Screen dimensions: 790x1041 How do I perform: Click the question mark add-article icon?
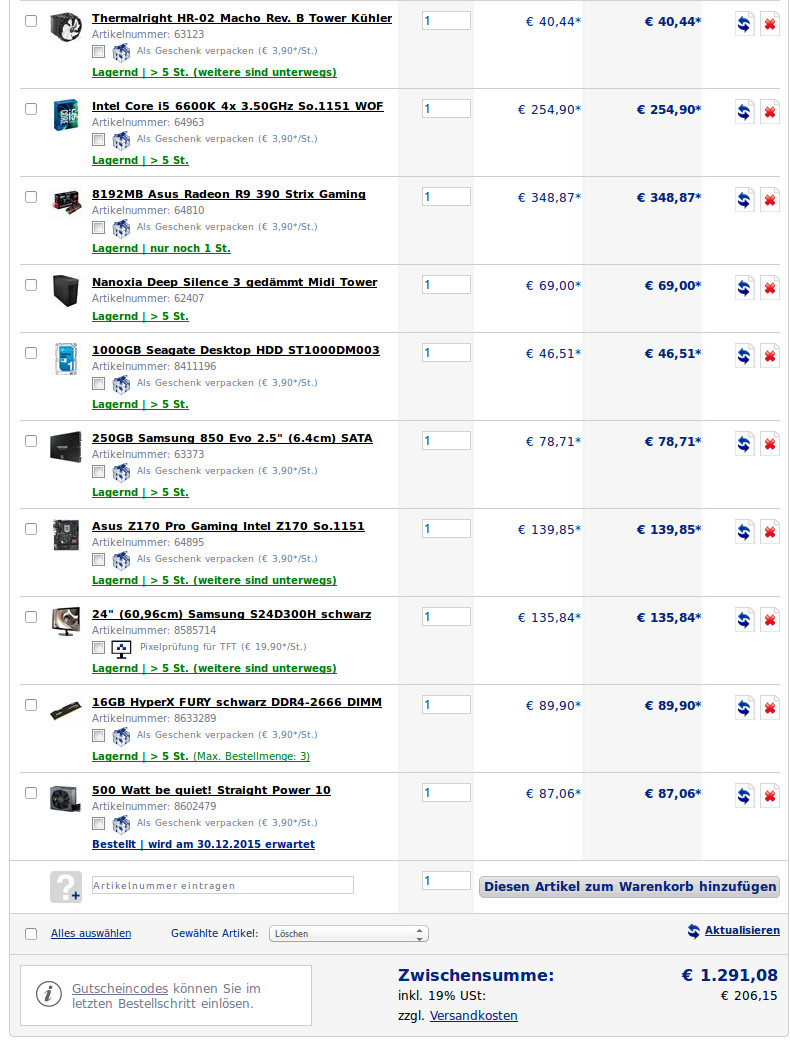66,887
